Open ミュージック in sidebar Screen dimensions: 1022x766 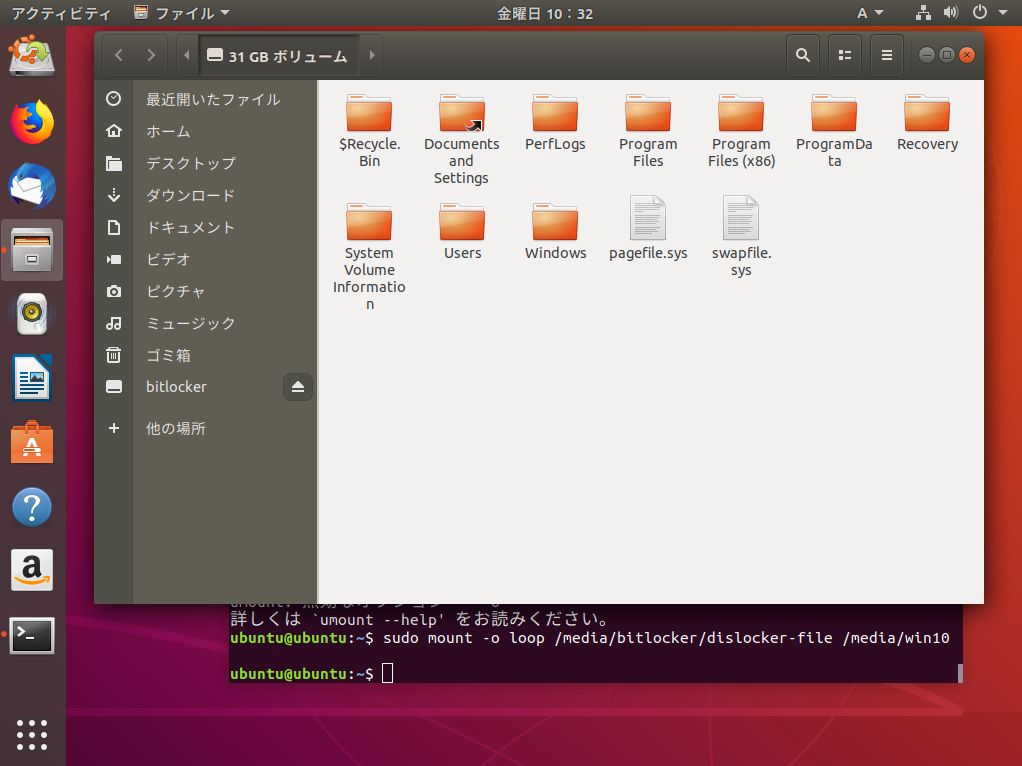coord(205,323)
